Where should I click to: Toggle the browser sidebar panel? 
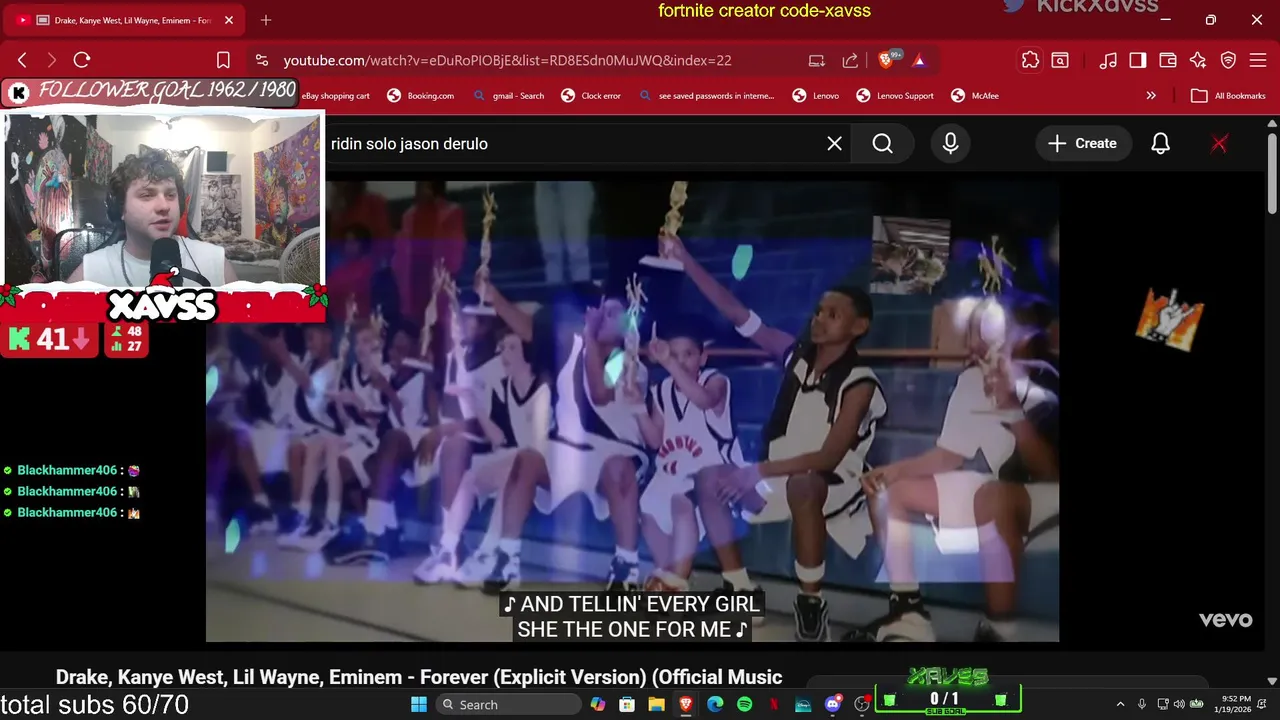[x=1138, y=60]
